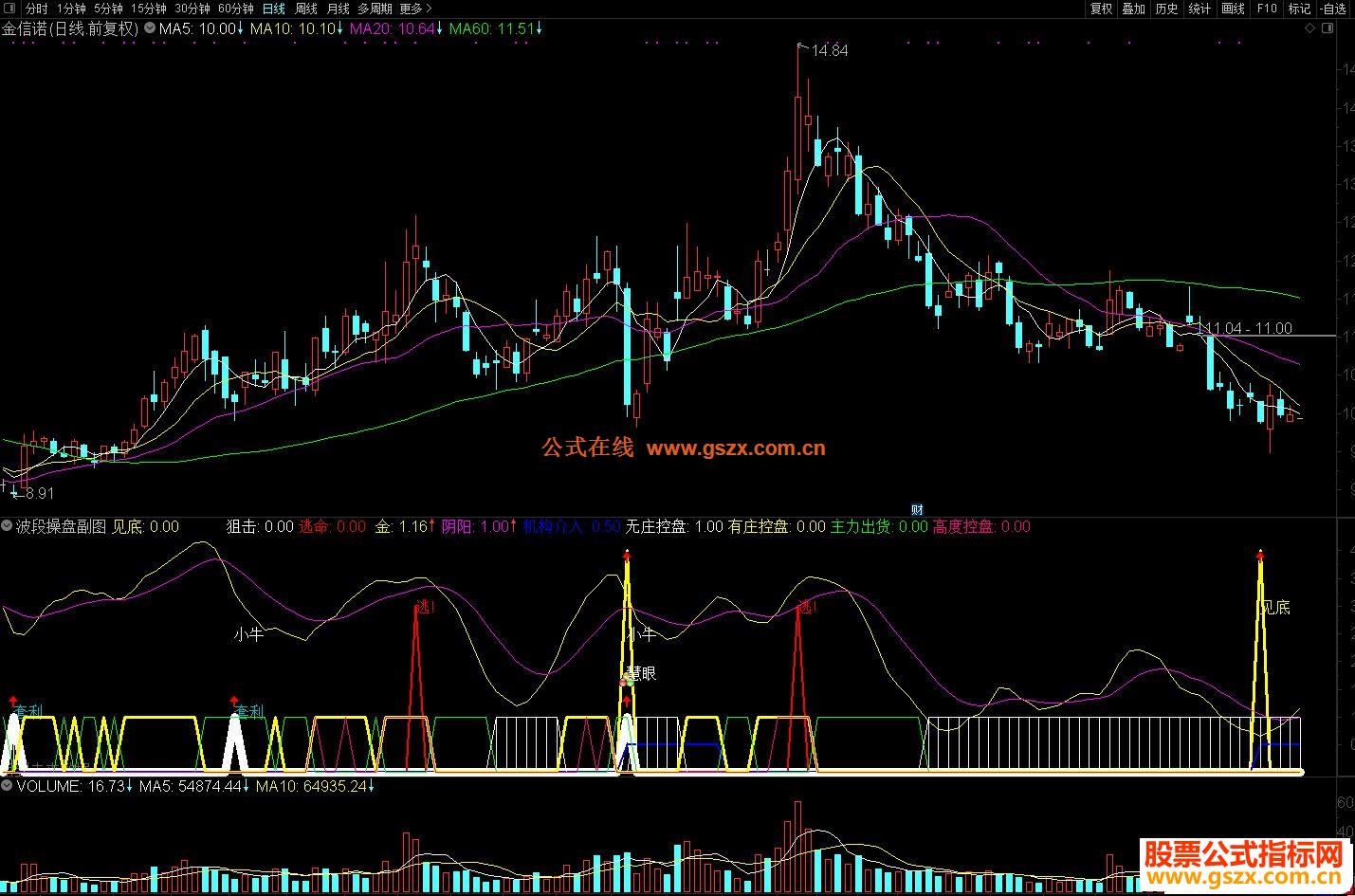Viewport: 1355px width, 896px height.
Task: Switch to 30分钟 period
Action: pos(192,9)
